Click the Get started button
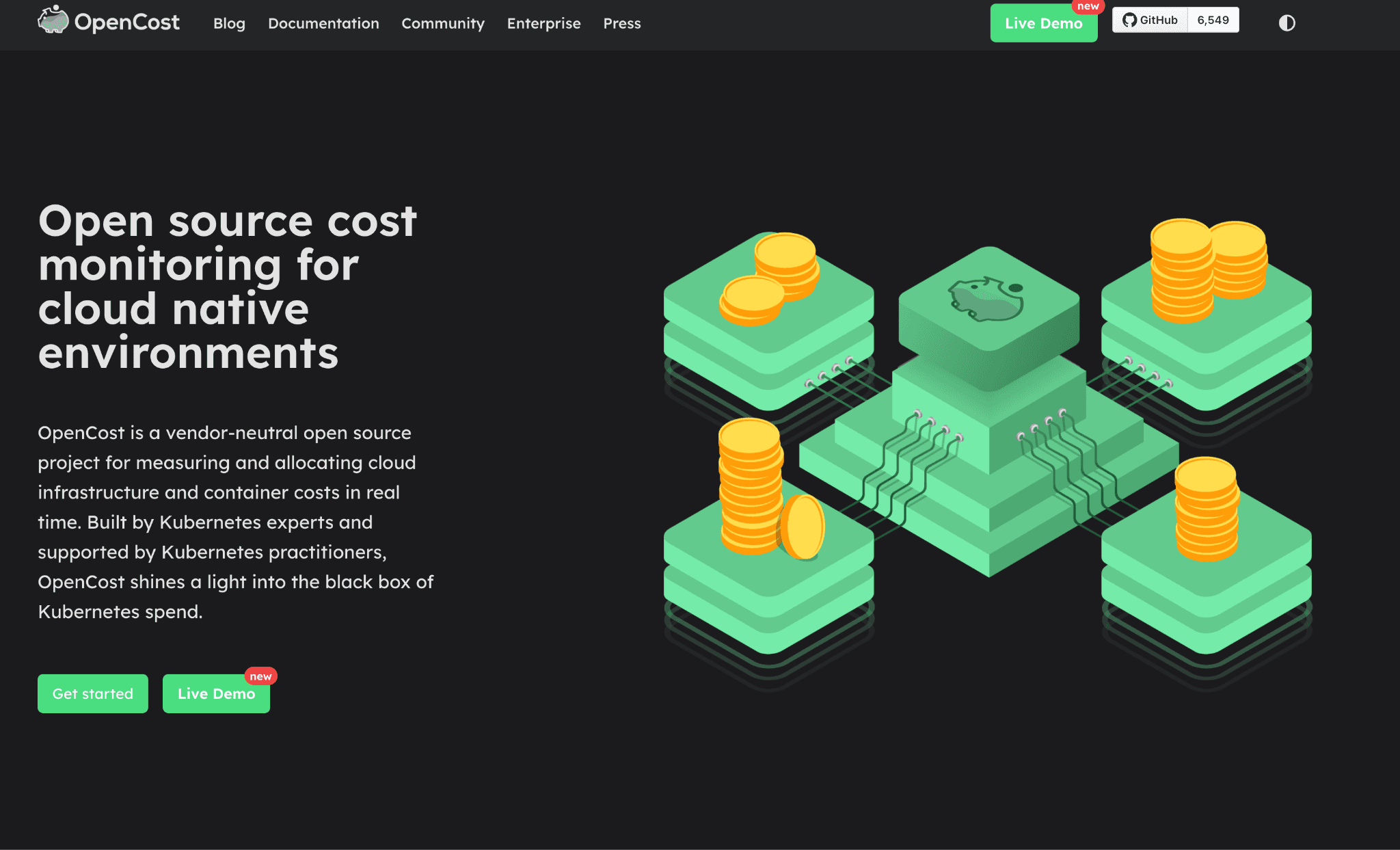Viewport: 1400px width, 850px height. (93, 693)
